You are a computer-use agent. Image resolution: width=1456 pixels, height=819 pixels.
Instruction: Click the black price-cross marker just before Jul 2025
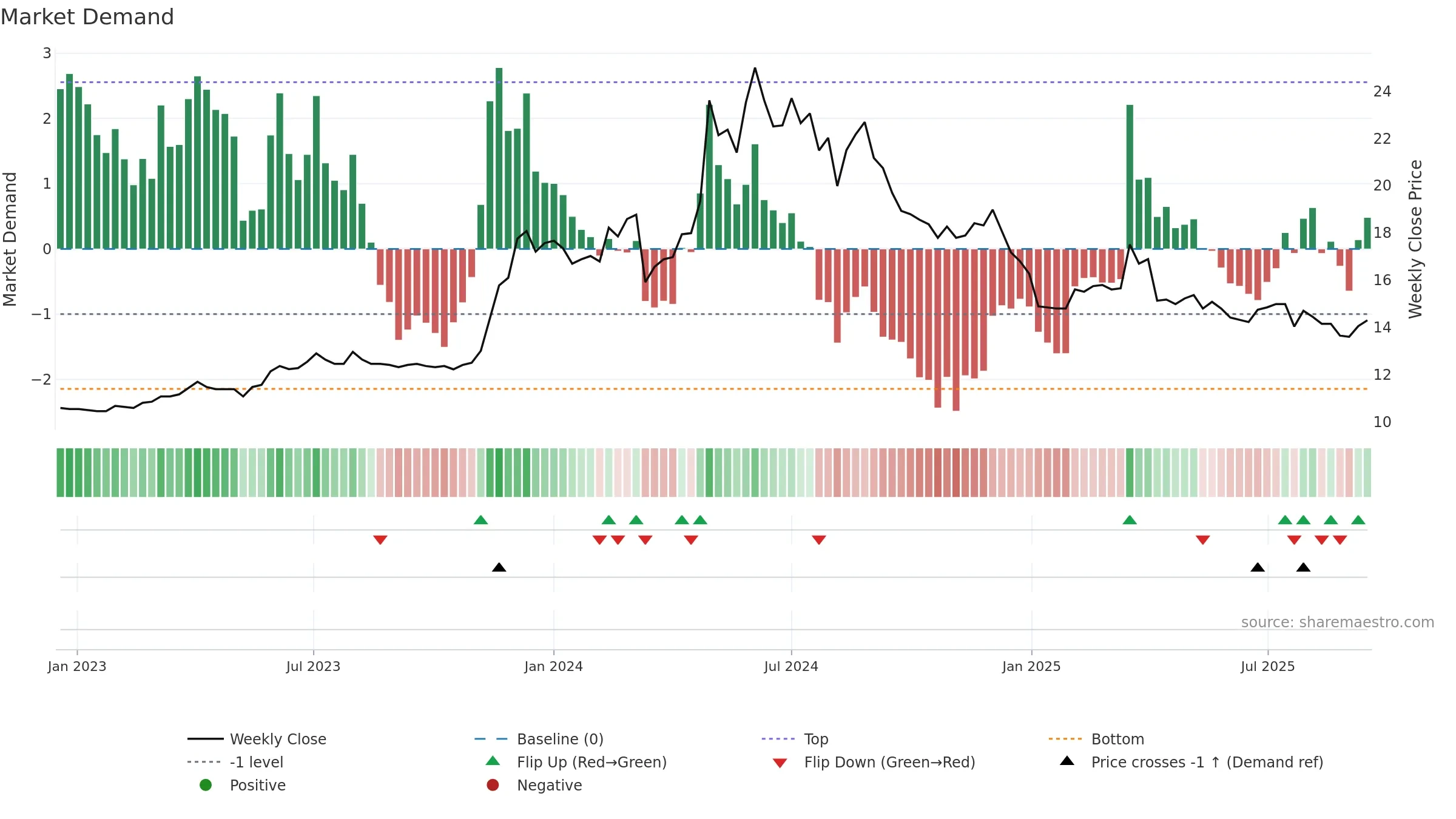(x=1258, y=567)
